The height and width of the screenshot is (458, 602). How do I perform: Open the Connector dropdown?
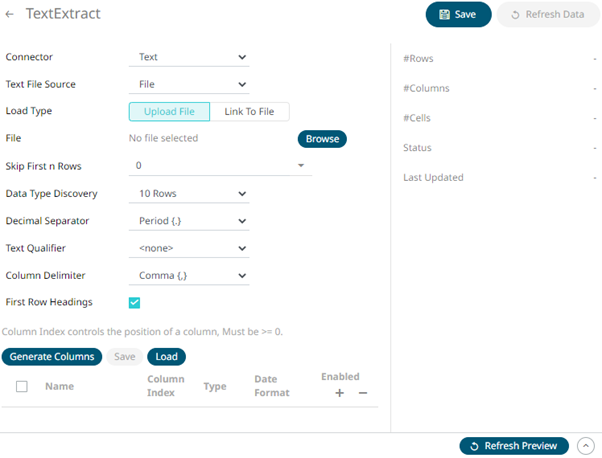(x=189, y=58)
